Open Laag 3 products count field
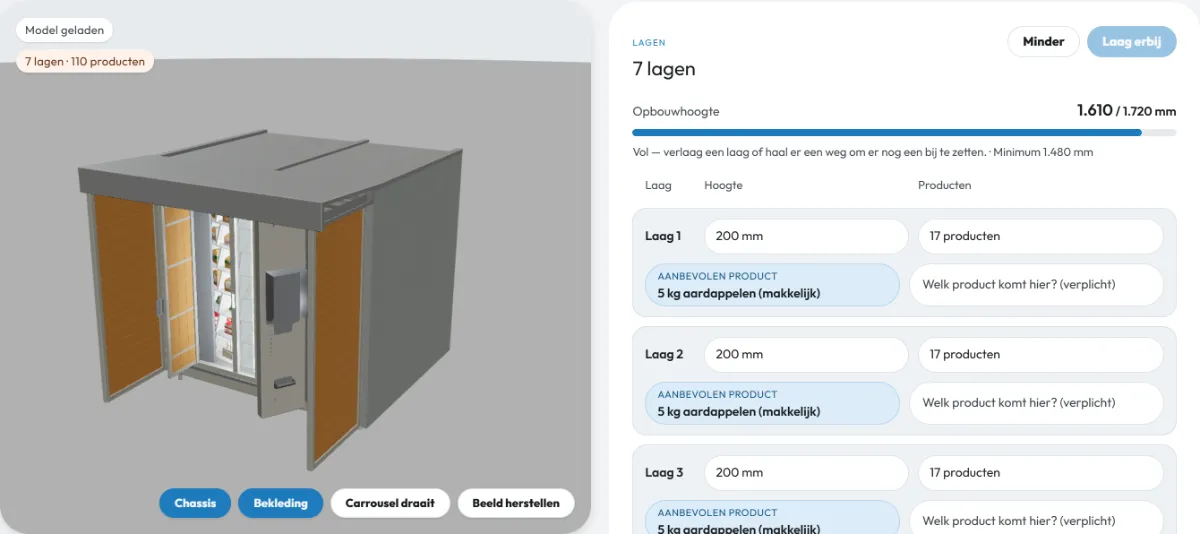 [1041, 472]
